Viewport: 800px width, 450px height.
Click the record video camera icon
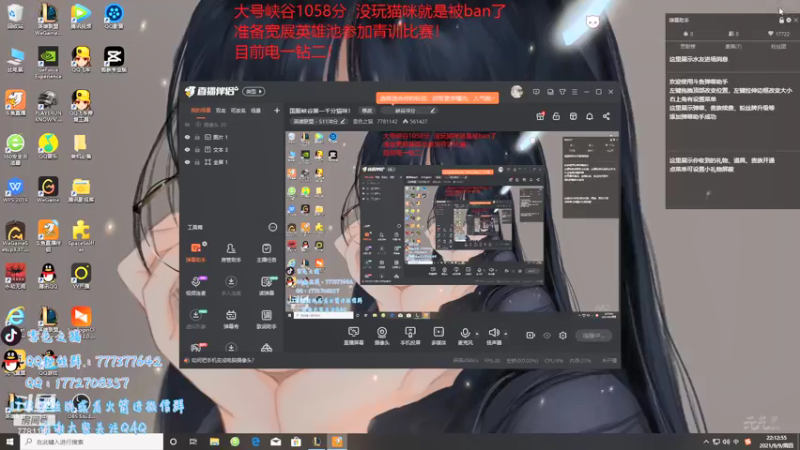click(530, 335)
